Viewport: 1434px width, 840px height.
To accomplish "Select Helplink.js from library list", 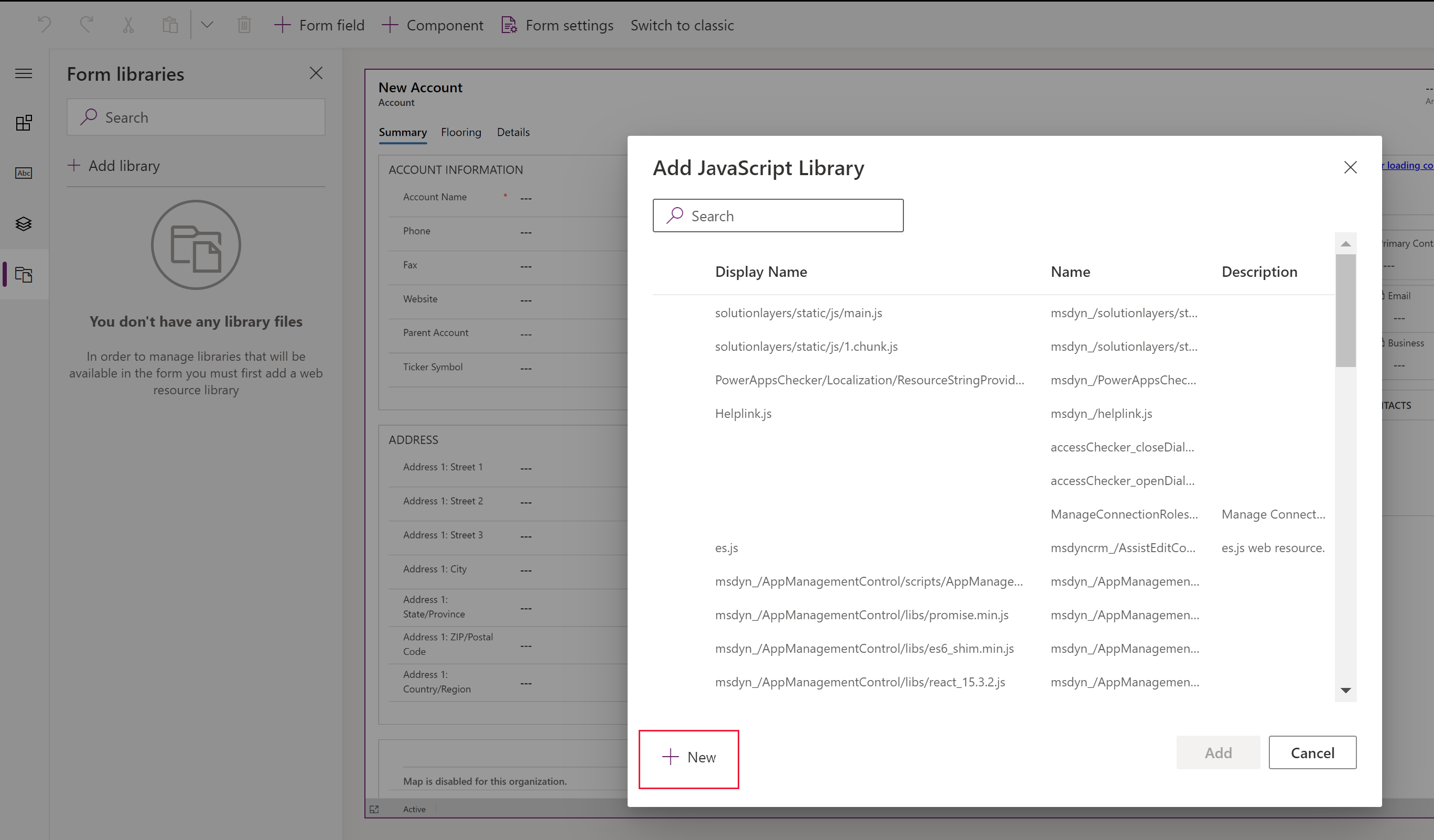I will pyautogui.click(x=744, y=413).
